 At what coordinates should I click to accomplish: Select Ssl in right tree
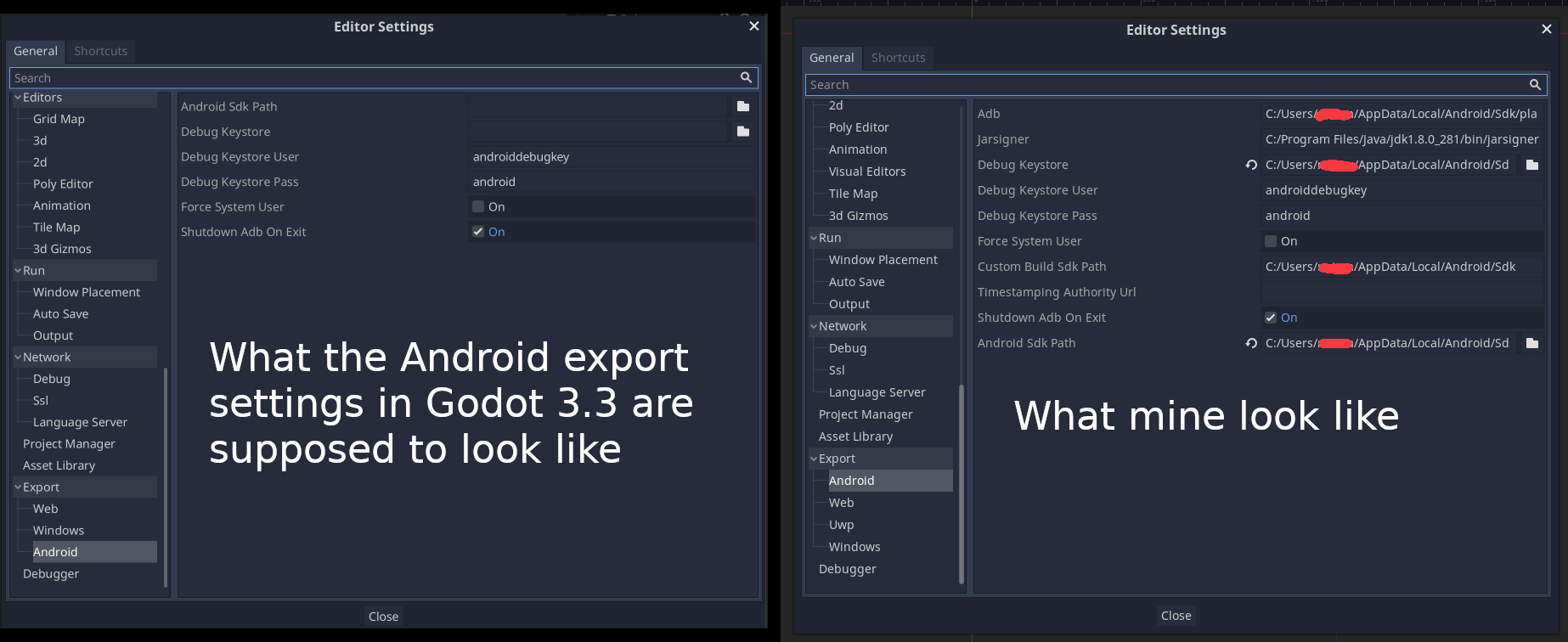(x=837, y=370)
